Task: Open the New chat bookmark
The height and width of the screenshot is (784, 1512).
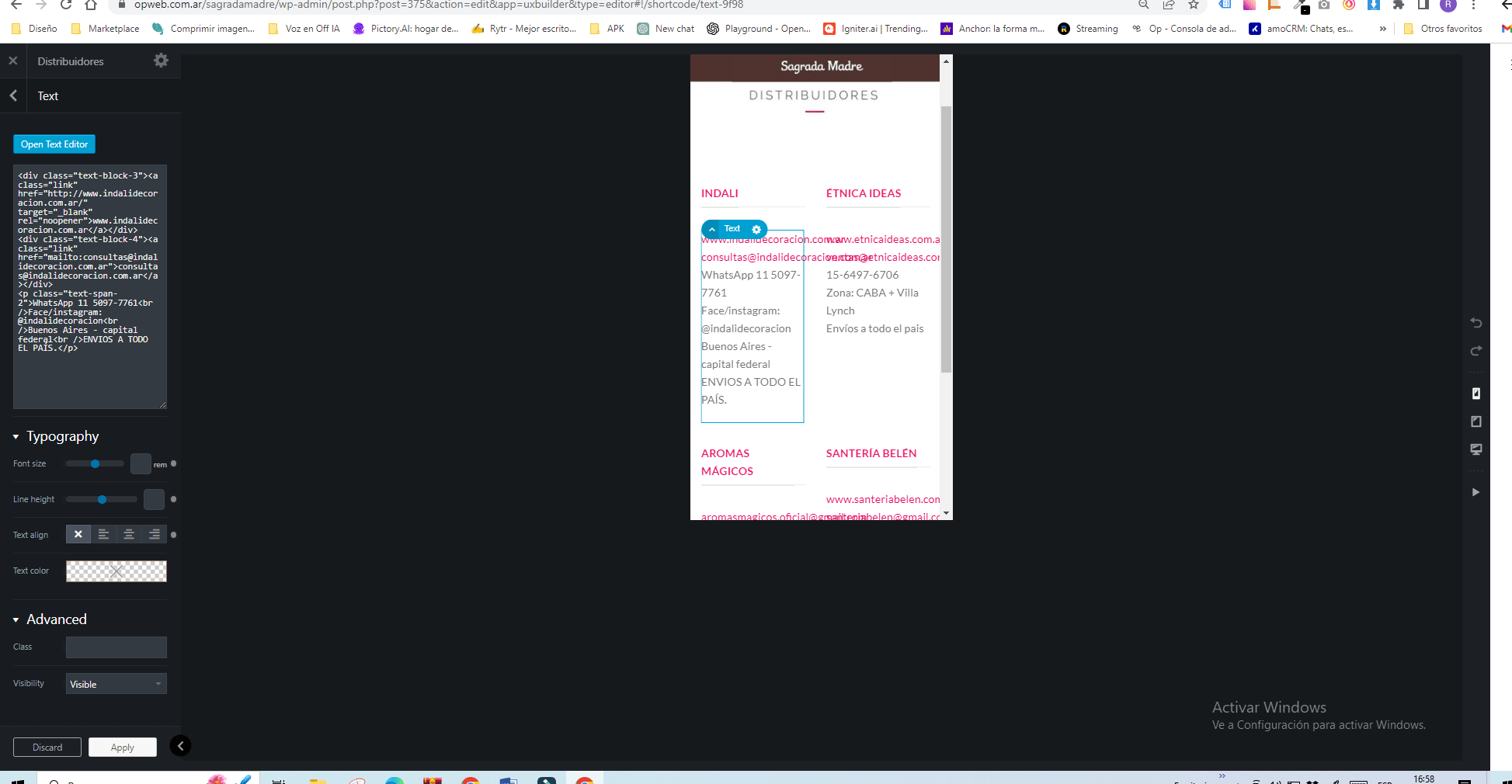Action: (666, 29)
